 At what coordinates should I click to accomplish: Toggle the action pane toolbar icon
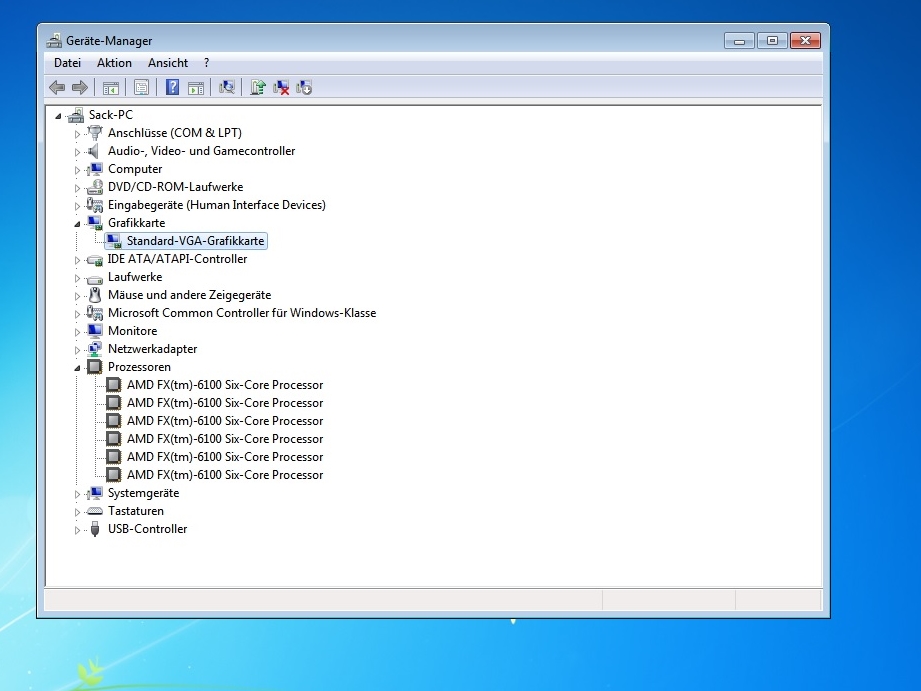point(196,88)
